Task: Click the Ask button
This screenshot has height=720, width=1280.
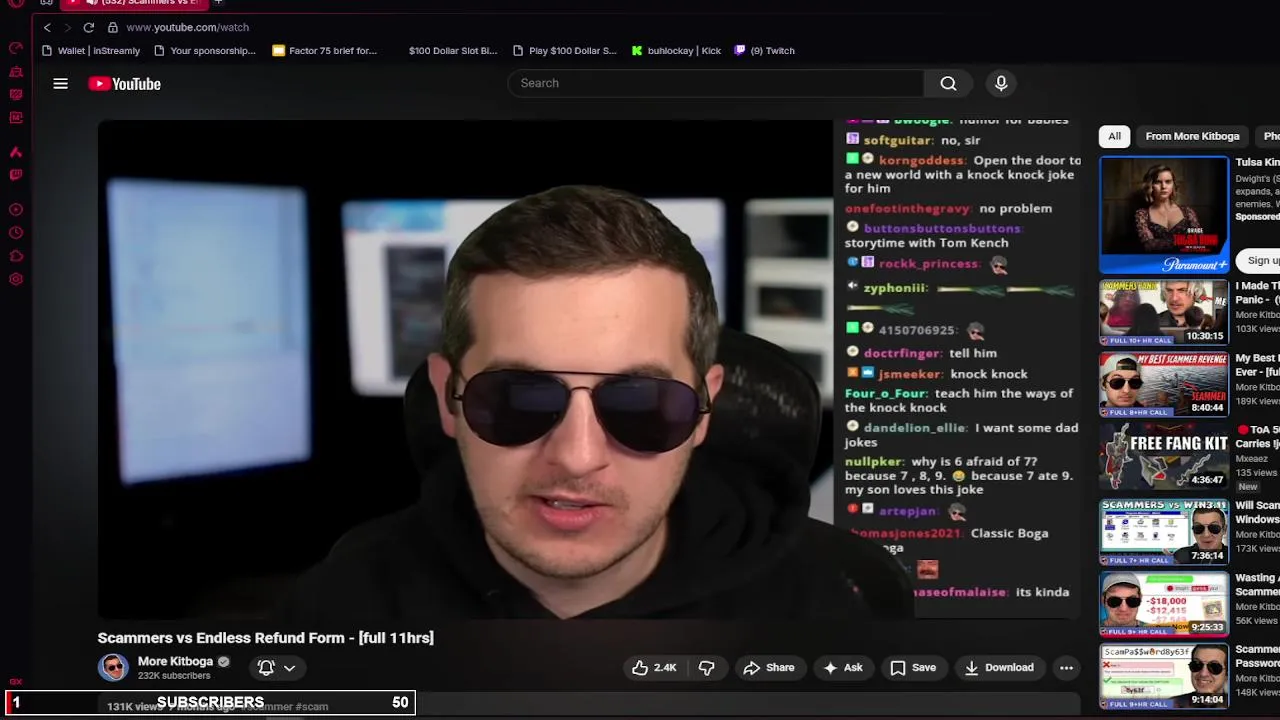Action: (x=842, y=667)
